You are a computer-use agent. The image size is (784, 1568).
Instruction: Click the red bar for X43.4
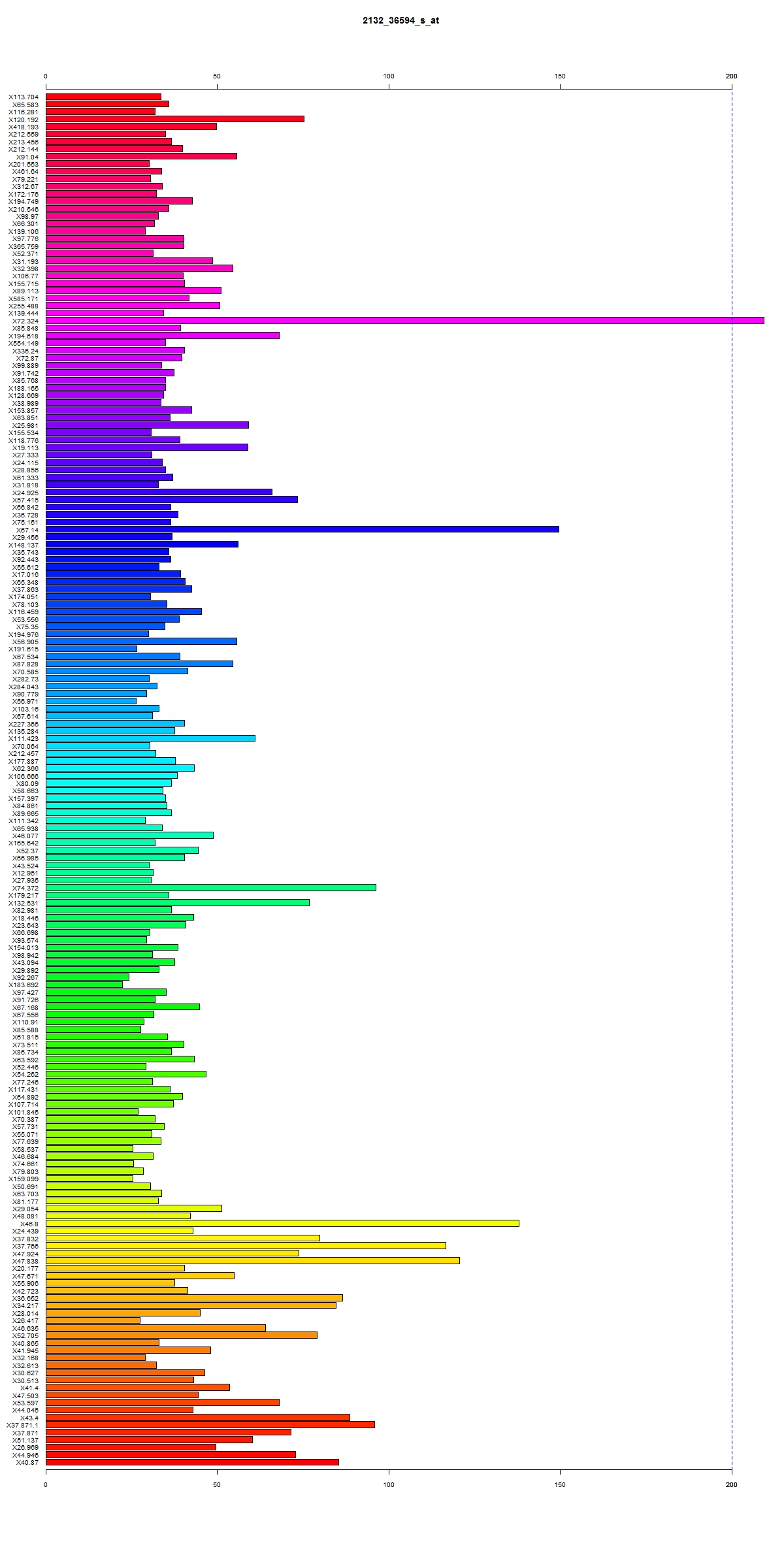[198, 1417]
